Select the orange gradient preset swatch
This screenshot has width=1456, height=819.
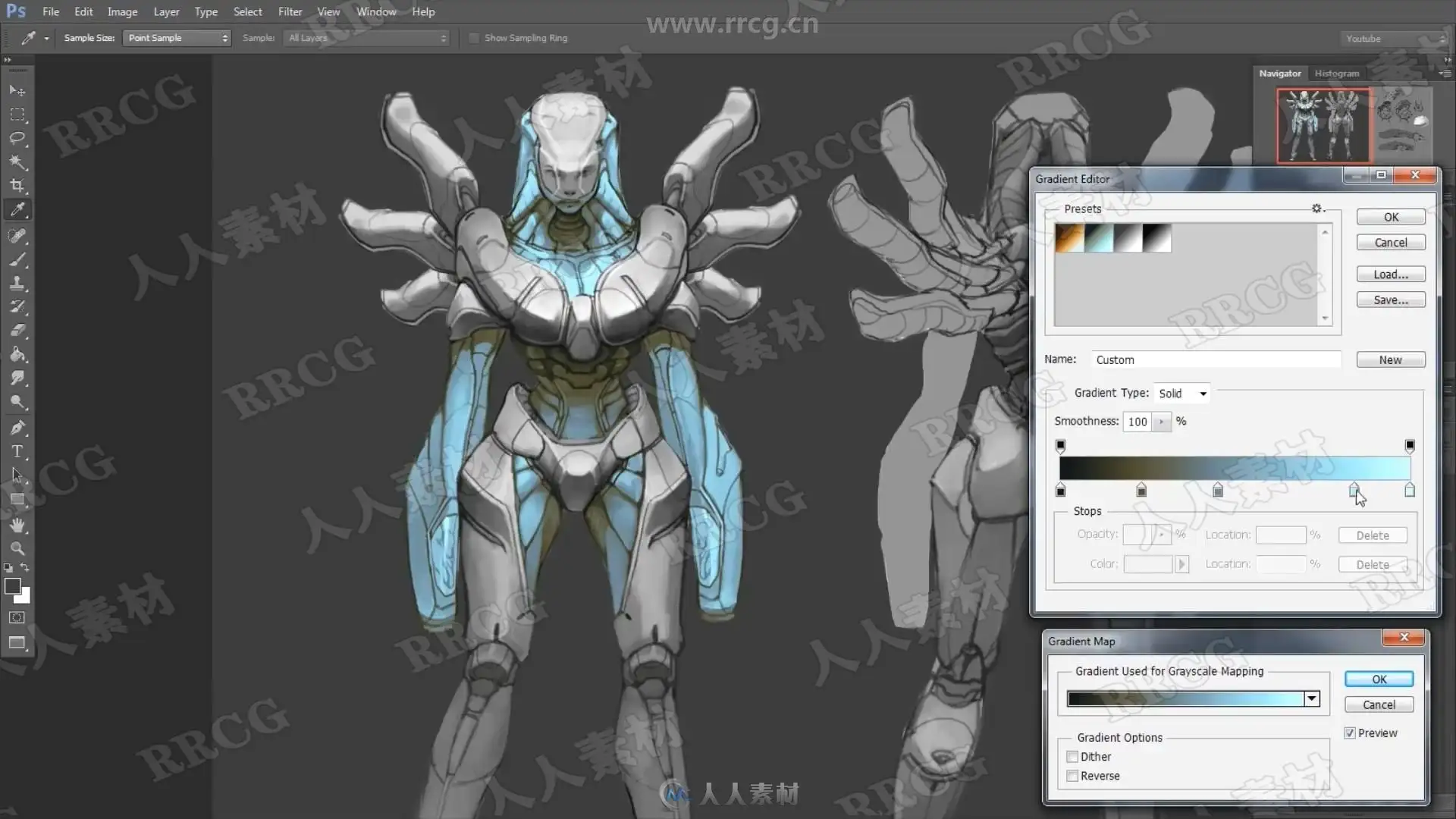[x=1069, y=238]
